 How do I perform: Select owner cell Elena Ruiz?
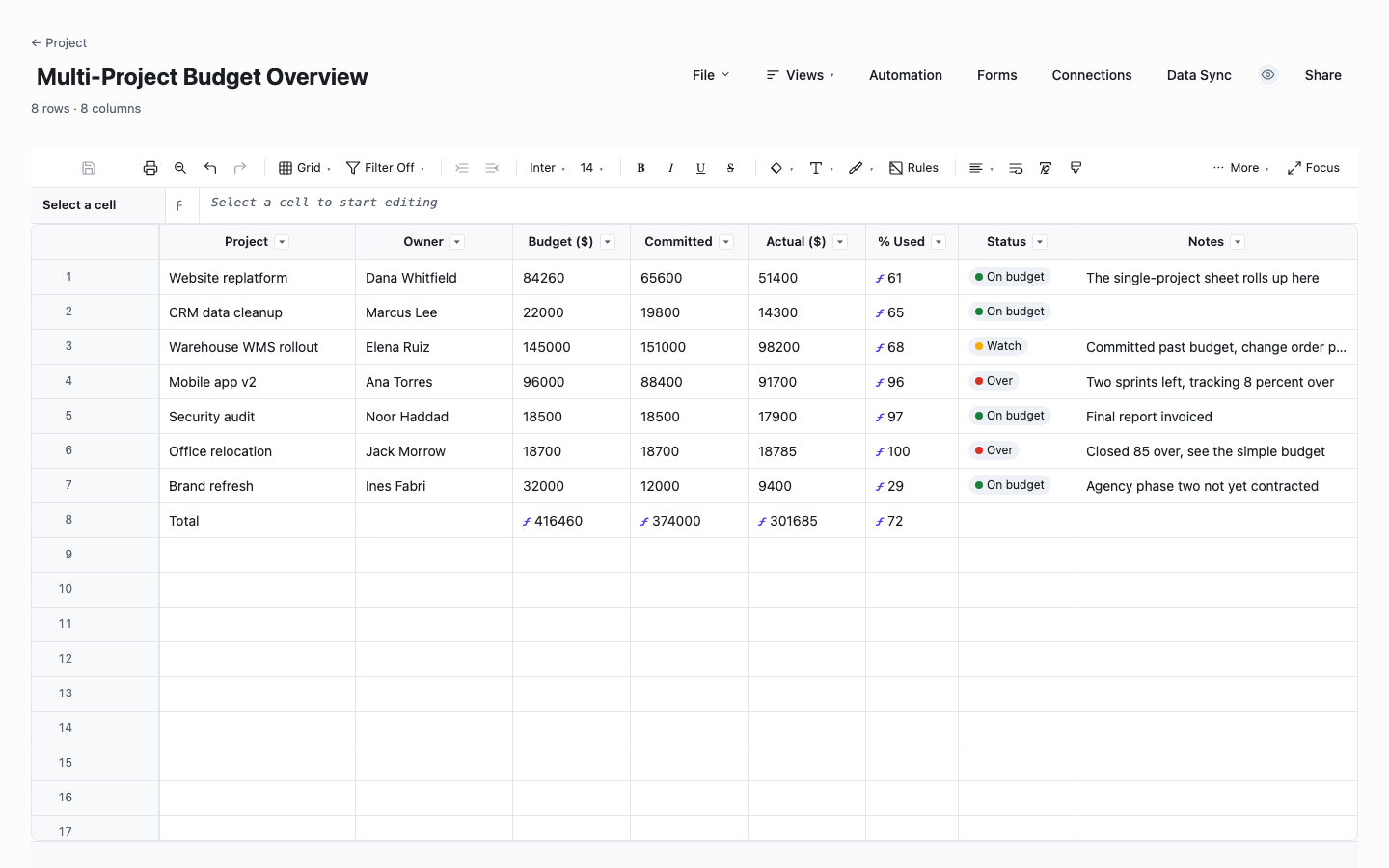[x=434, y=347]
